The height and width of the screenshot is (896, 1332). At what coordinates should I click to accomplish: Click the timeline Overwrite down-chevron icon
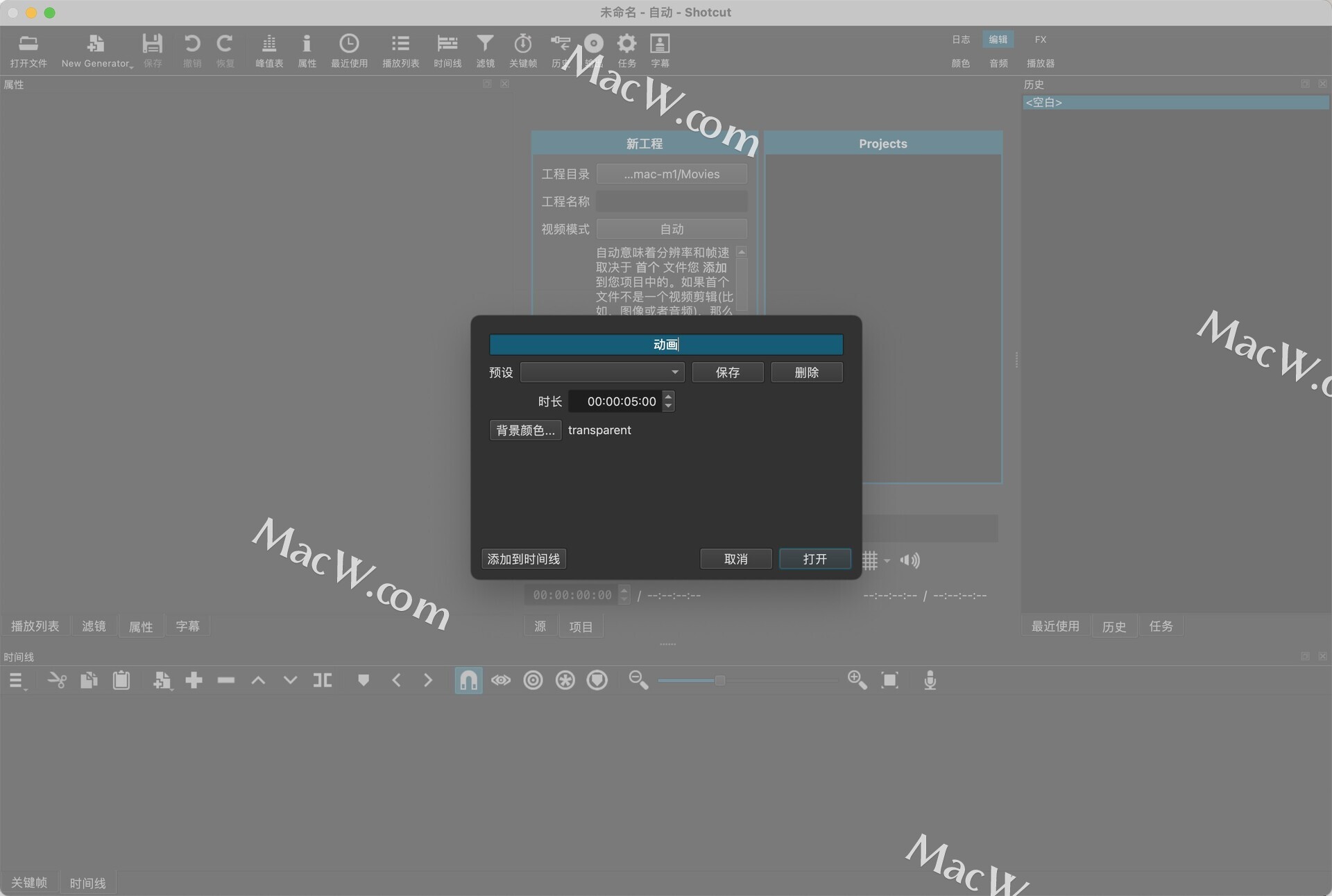(290, 680)
